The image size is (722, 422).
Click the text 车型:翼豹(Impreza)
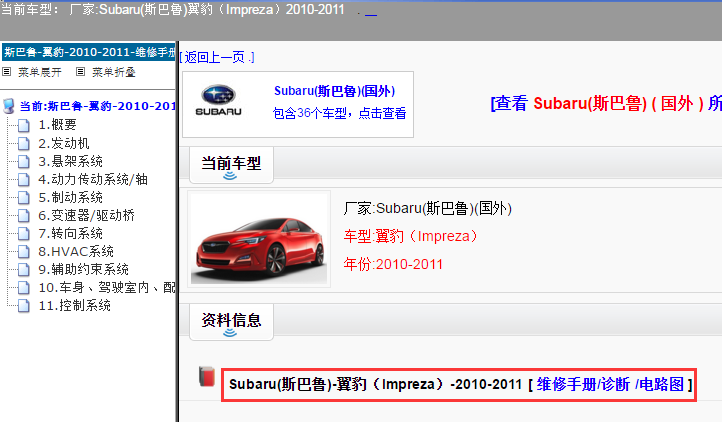coord(411,236)
